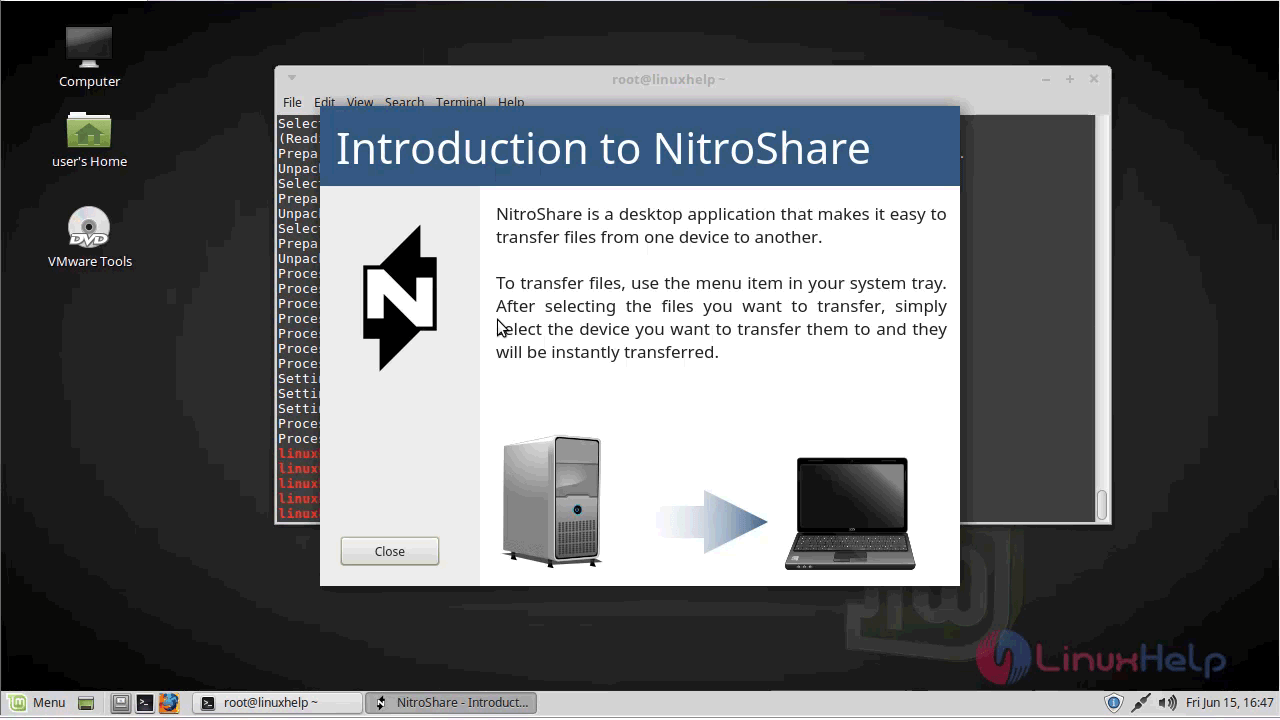Image resolution: width=1280 pixels, height=720 pixels.
Task: Open the View menu in terminal
Action: coord(360,102)
